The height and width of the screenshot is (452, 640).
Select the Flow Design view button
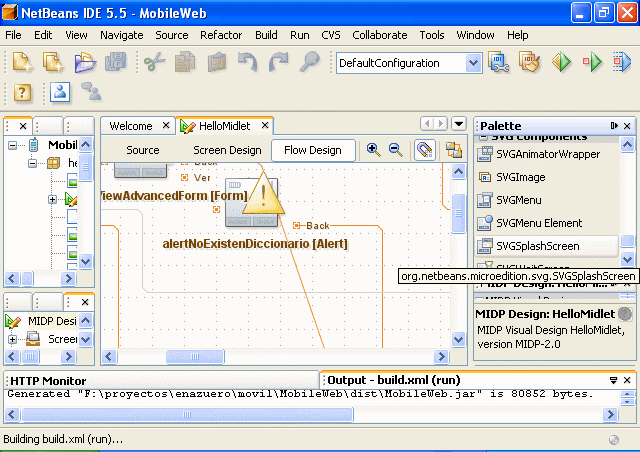313,150
